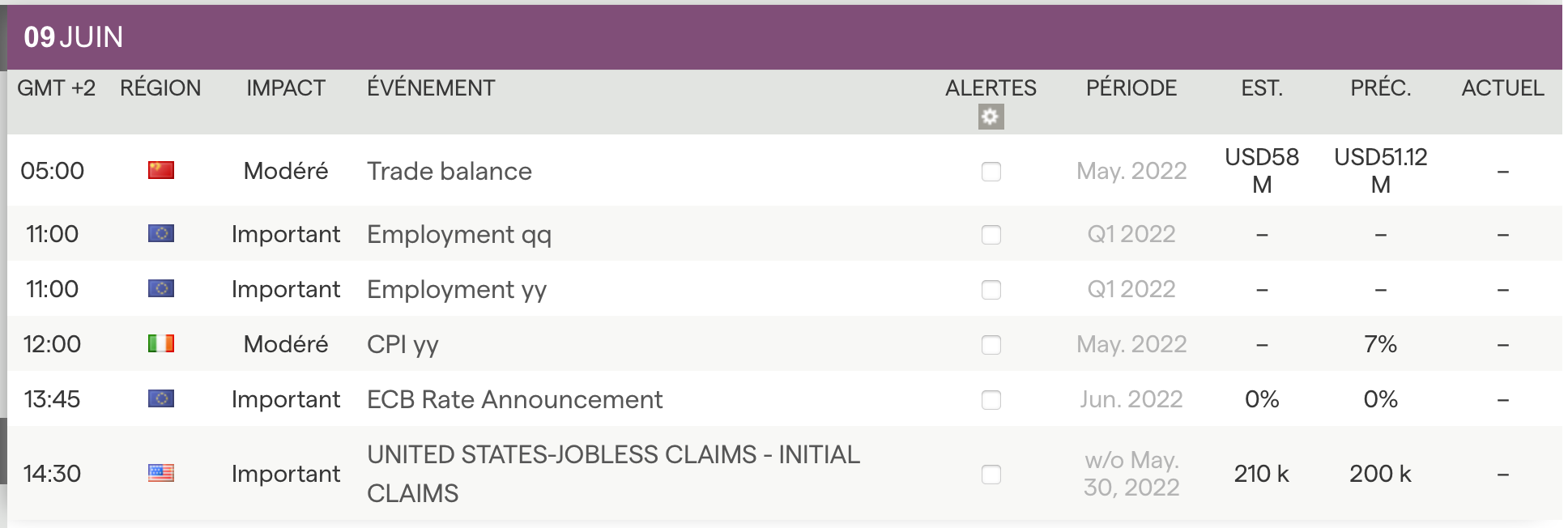
Task: Click the ÉVÉNEMENT column header
Action: click(431, 88)
